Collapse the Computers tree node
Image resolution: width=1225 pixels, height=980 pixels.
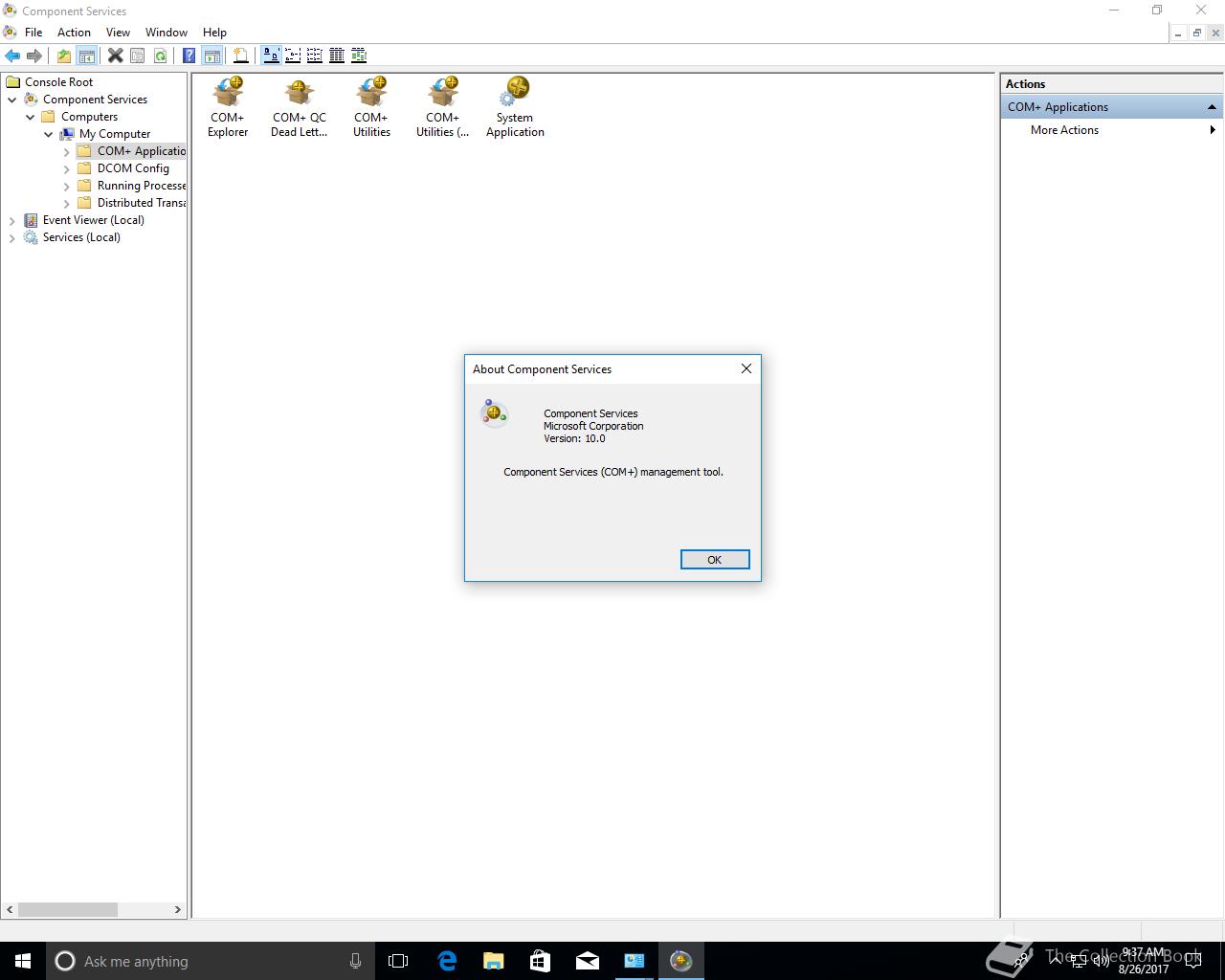coord(31,117)
